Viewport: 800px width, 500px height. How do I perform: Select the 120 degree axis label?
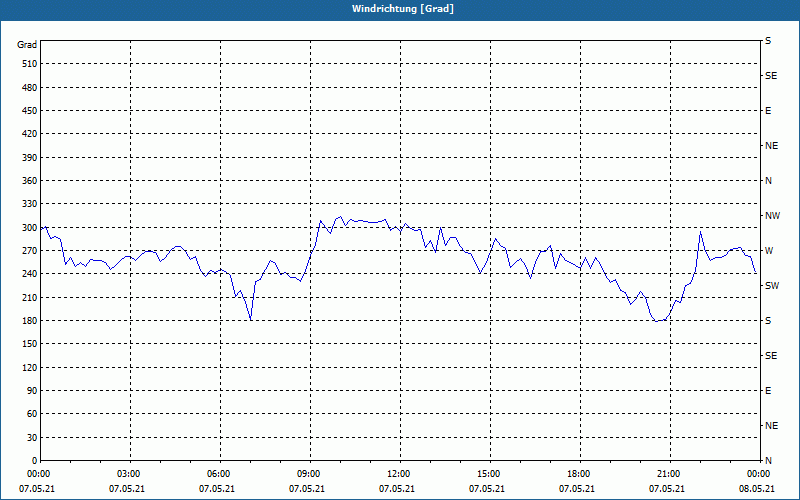click(x=30, y=367)
